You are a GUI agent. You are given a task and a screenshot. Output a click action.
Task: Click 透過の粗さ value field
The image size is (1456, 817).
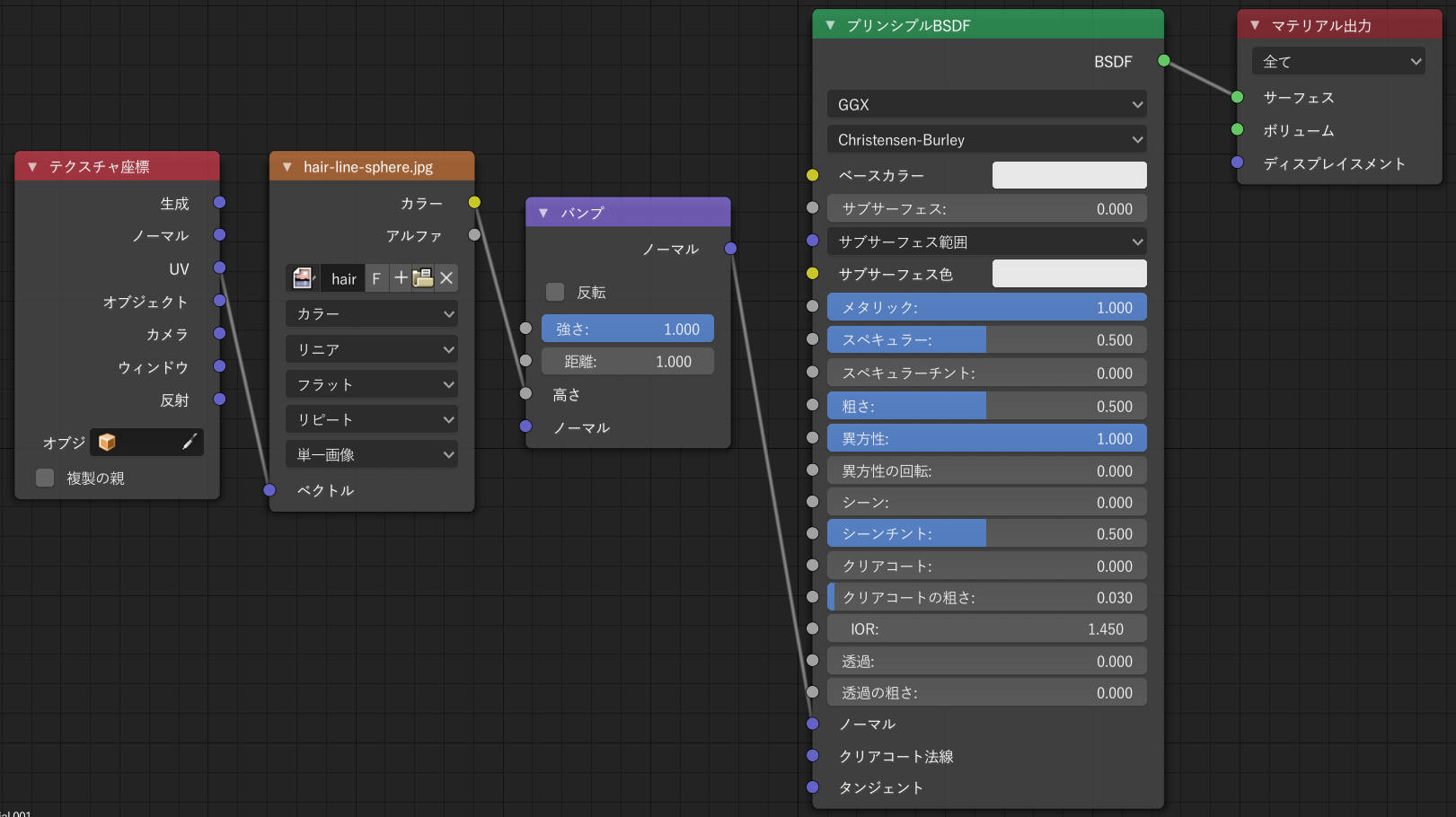[986, 692]
